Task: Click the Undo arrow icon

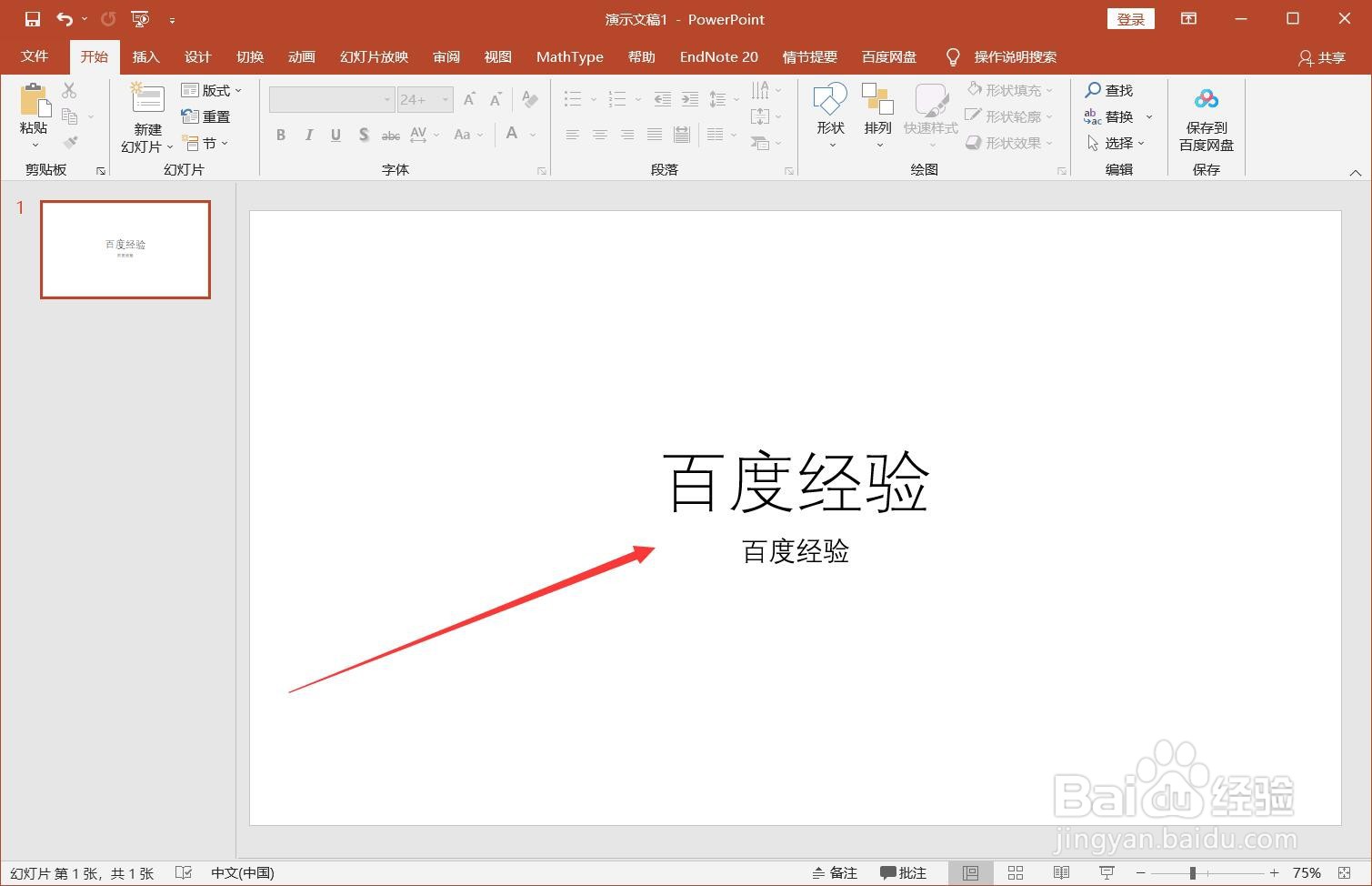Action: point(64,19)
